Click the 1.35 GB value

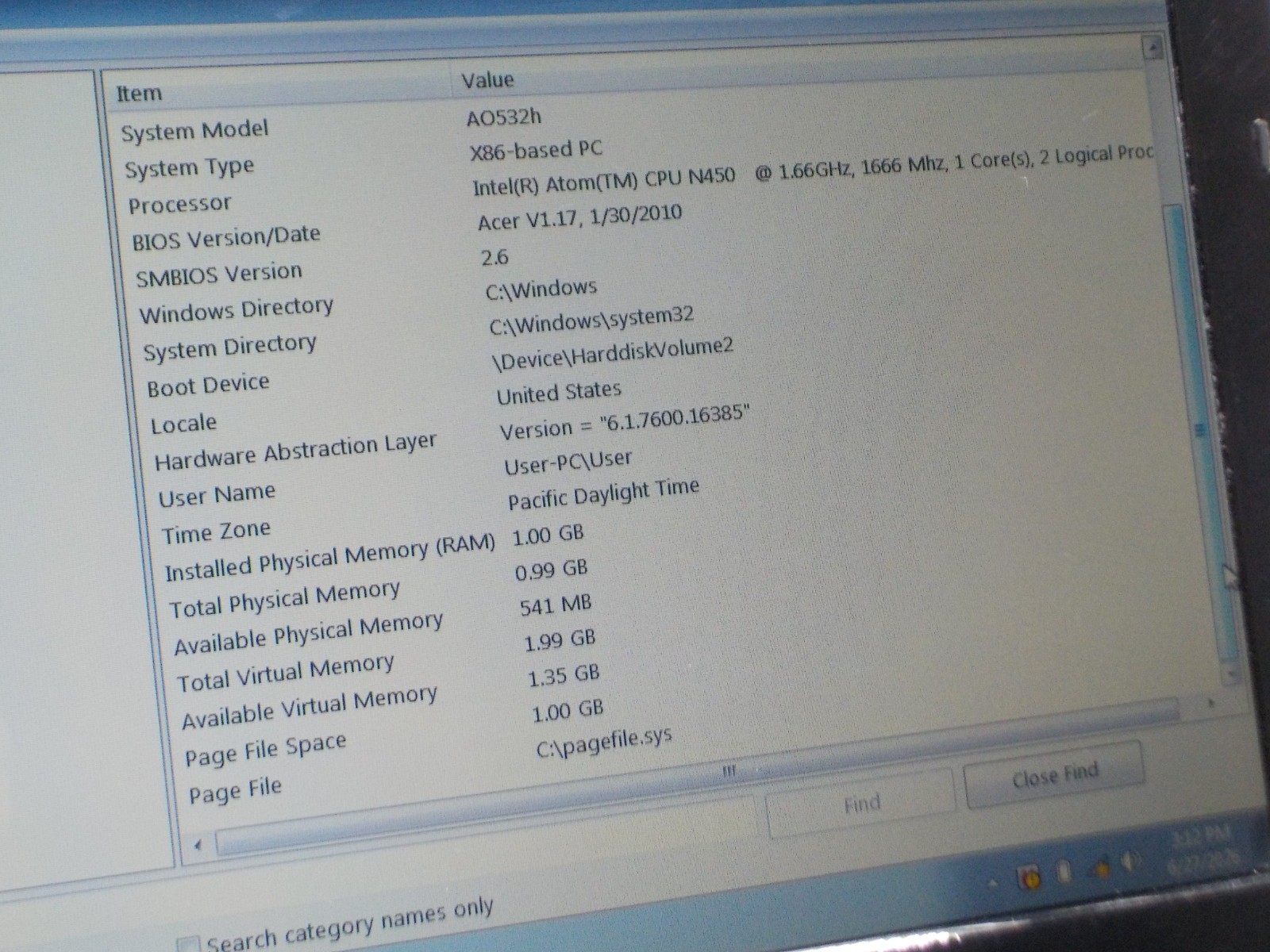564,676
